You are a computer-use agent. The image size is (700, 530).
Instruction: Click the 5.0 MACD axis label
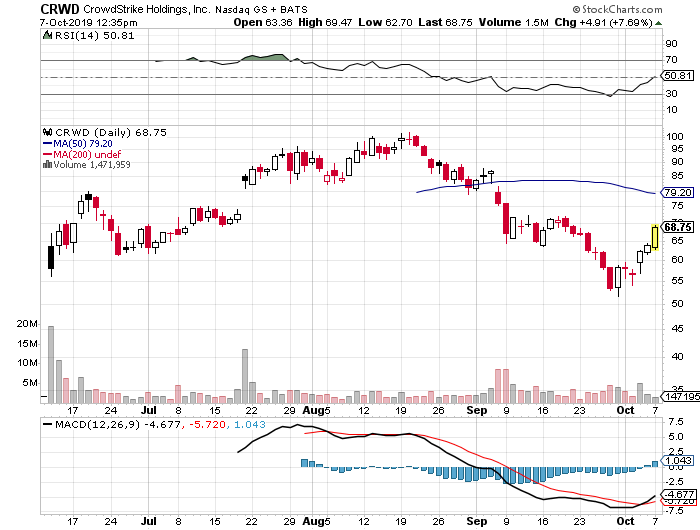[x=676, y=437]
